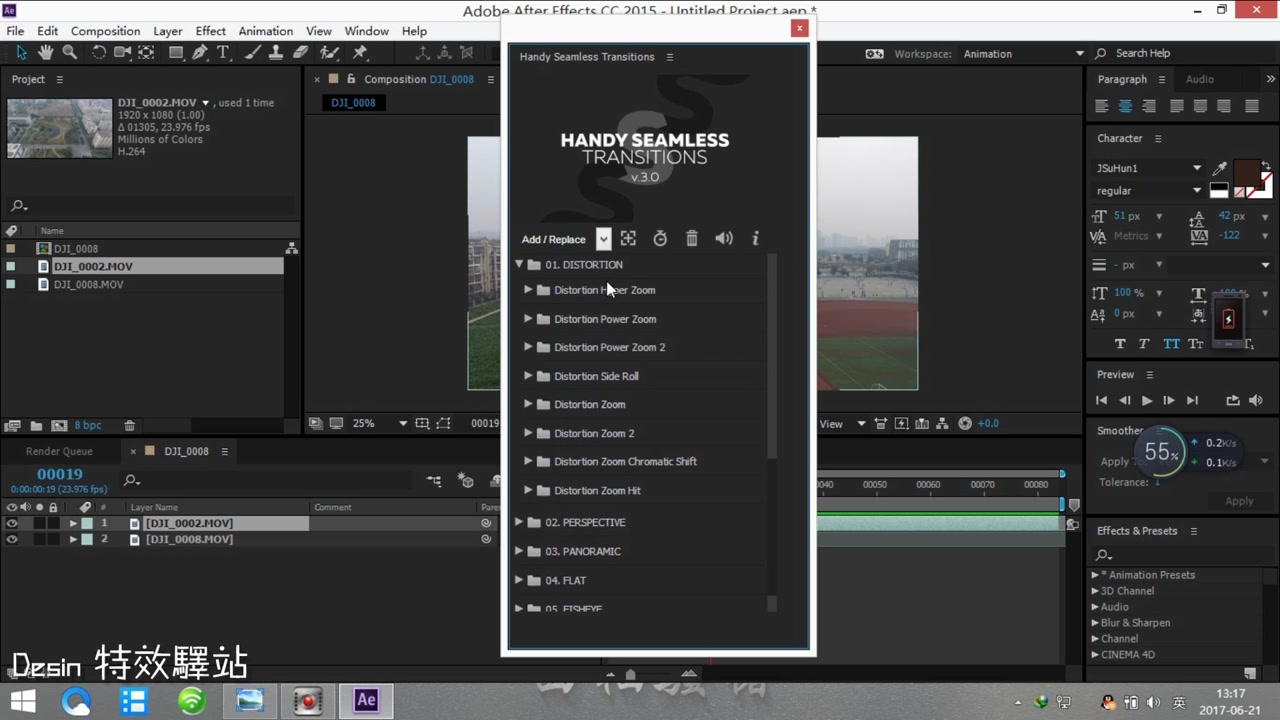Expand the 02. PERSPECTIVE folder
The height and width of the screenshot is (720, 1280).
pyautogui.click(x=519, y=522)
